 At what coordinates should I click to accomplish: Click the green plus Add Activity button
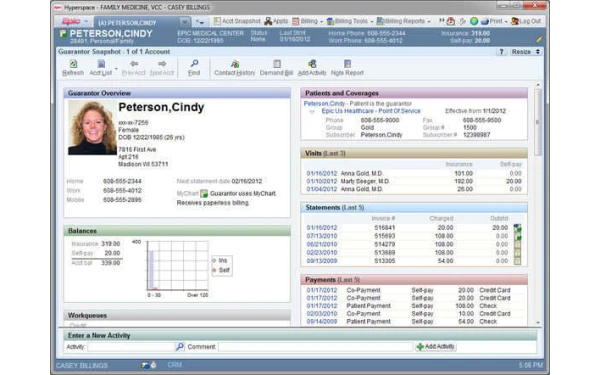click(x=436, y=347)
